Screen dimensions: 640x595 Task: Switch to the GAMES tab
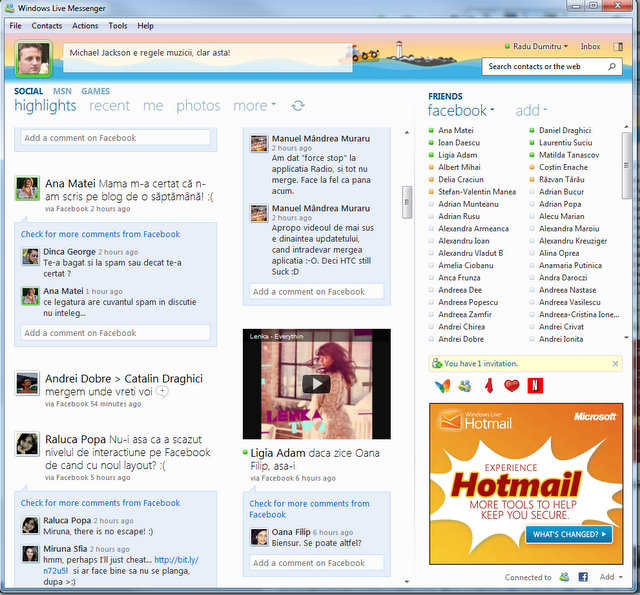[96, 91]
